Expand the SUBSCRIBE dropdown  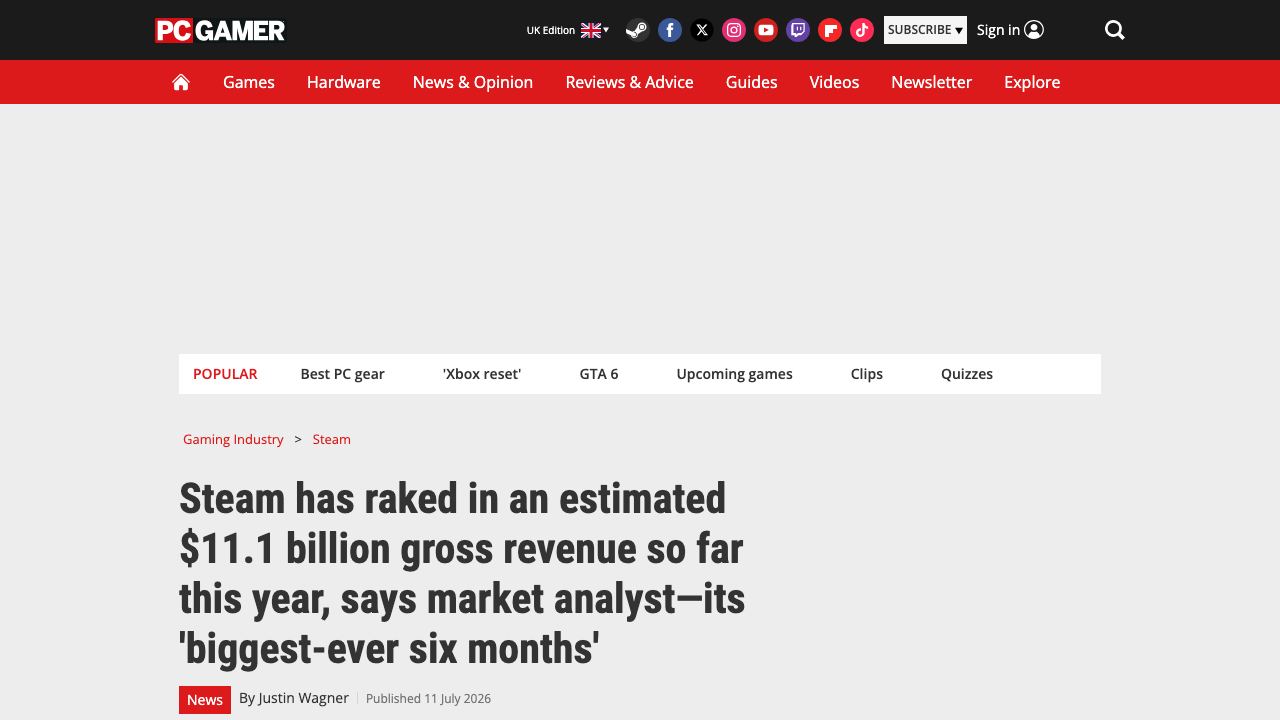pos(925,30)
